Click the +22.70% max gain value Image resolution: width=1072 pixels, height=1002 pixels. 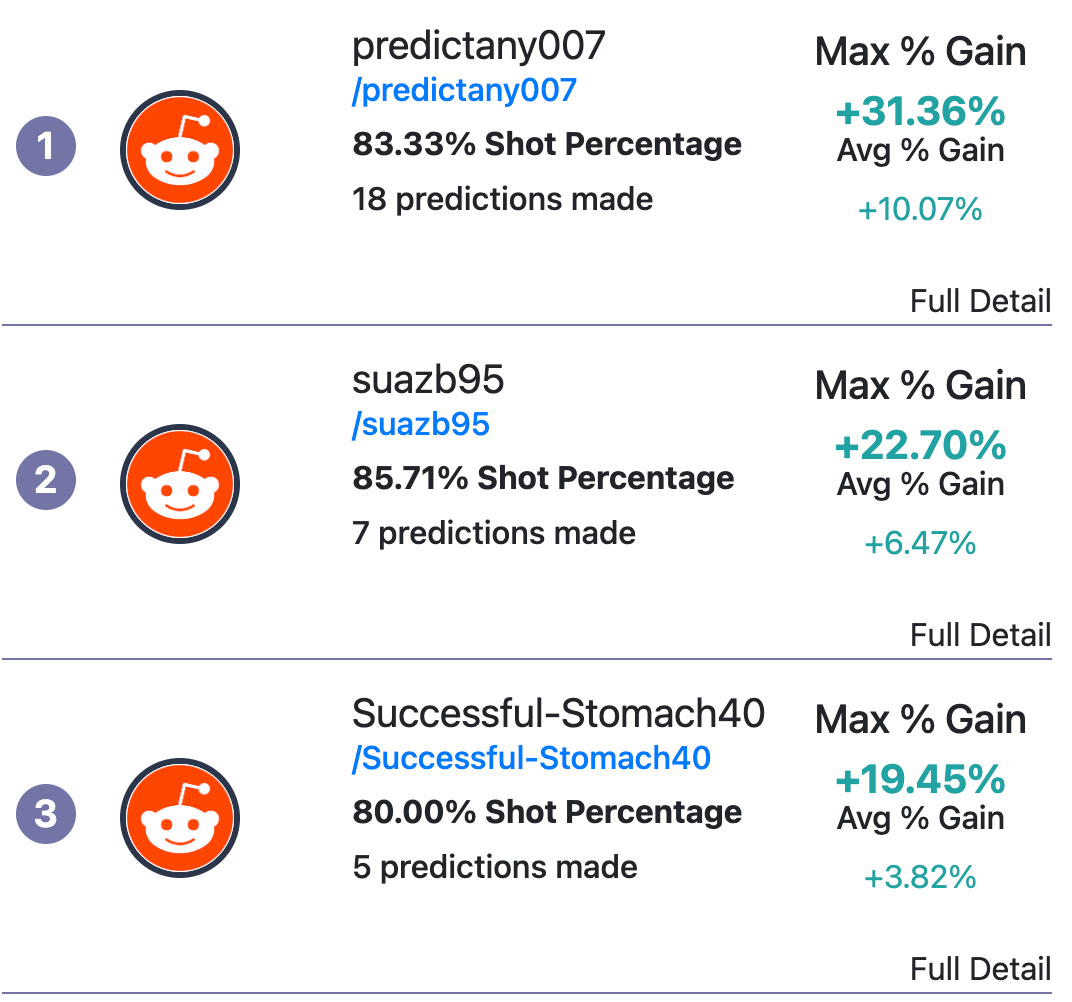tap(920, 446)
